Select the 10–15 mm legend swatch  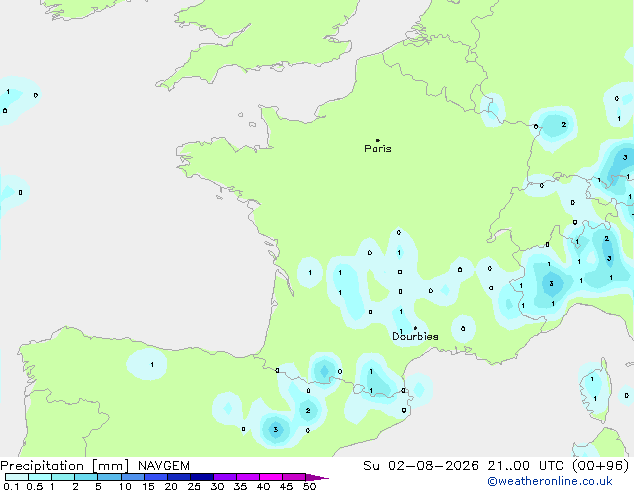pyautogui.click(x=133, y=477)
